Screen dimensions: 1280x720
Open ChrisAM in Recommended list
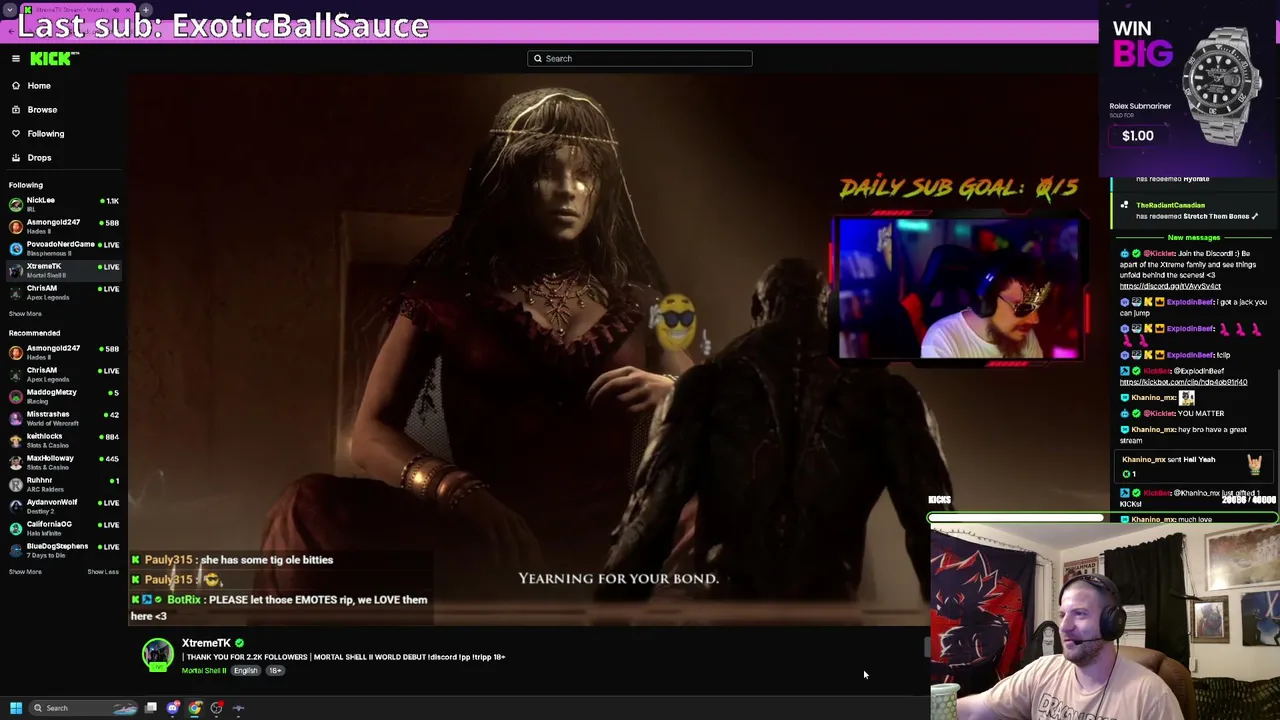tap(64, 374)
